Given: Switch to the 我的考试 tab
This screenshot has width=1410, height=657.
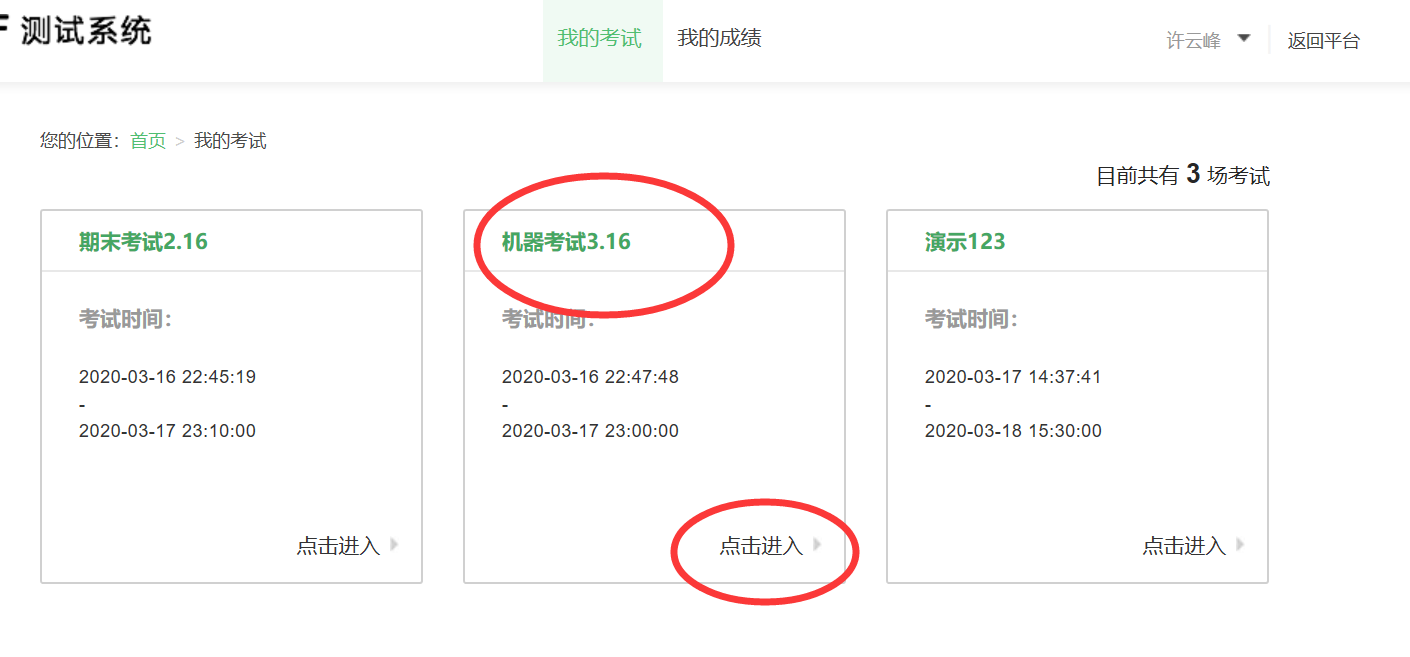Looking at the screenshot, I should tap(599, 39).
